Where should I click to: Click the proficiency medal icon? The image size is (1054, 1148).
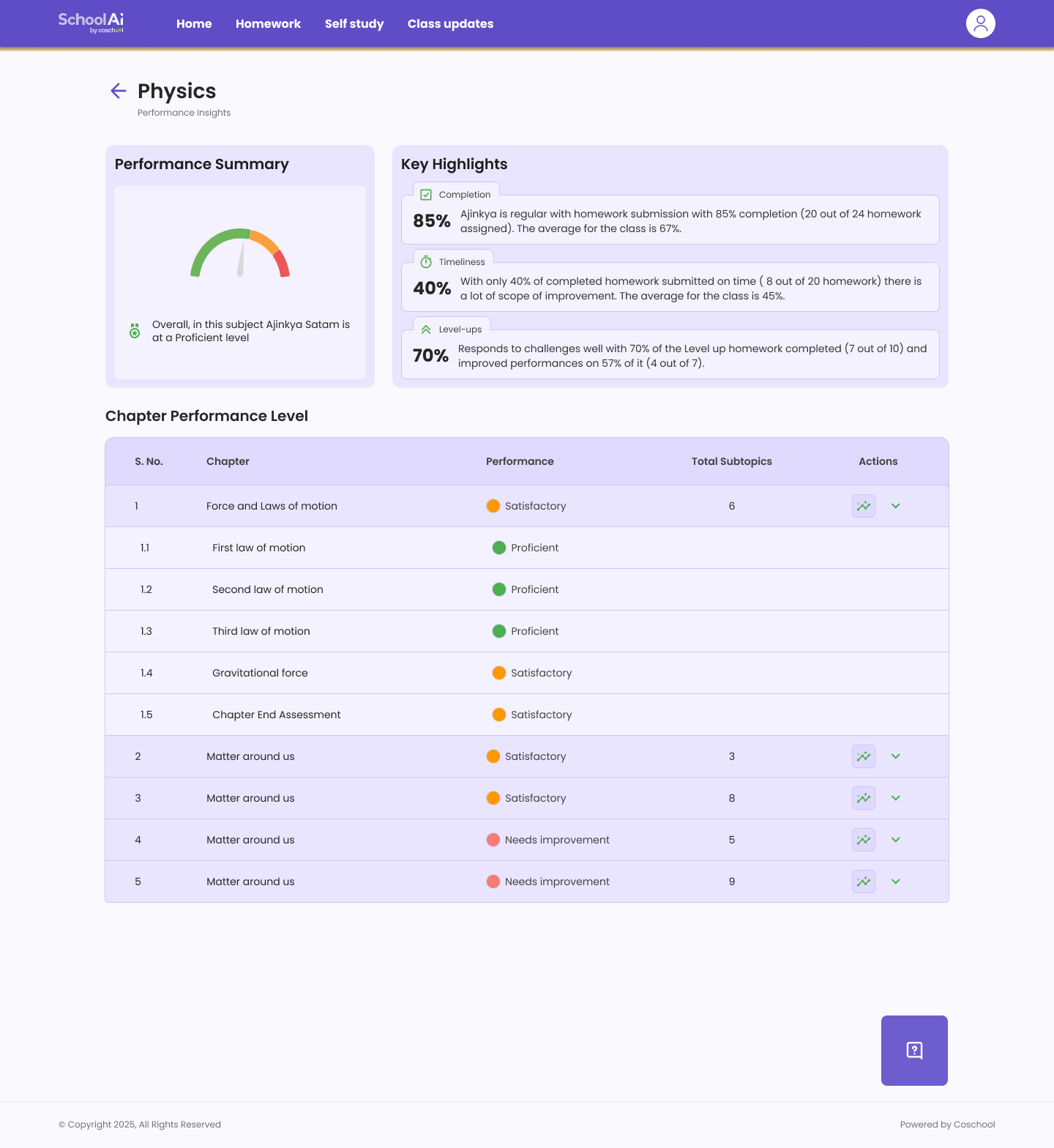(x=135, y=331)
